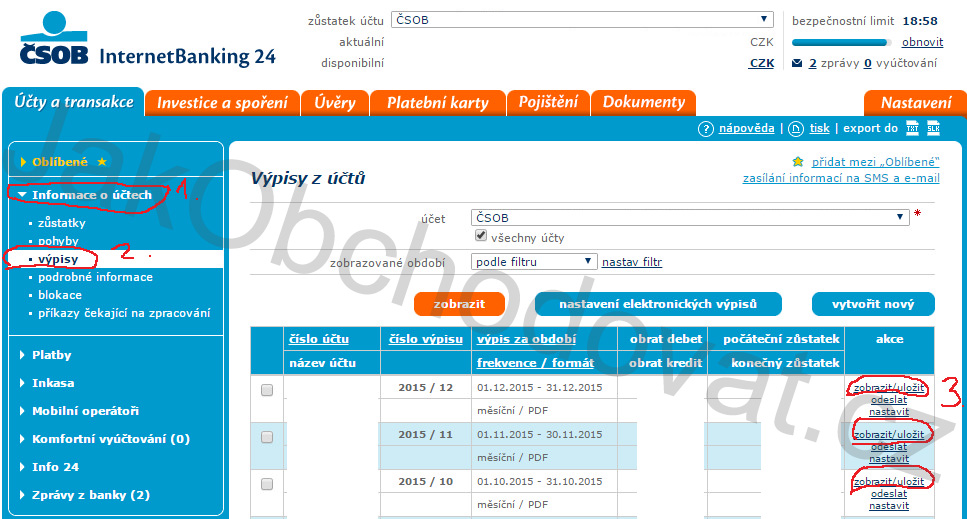The height and width of the screenshot is (519, 967).
Task: Sort by číslo výpisu column header
Action: coord(426,339)
